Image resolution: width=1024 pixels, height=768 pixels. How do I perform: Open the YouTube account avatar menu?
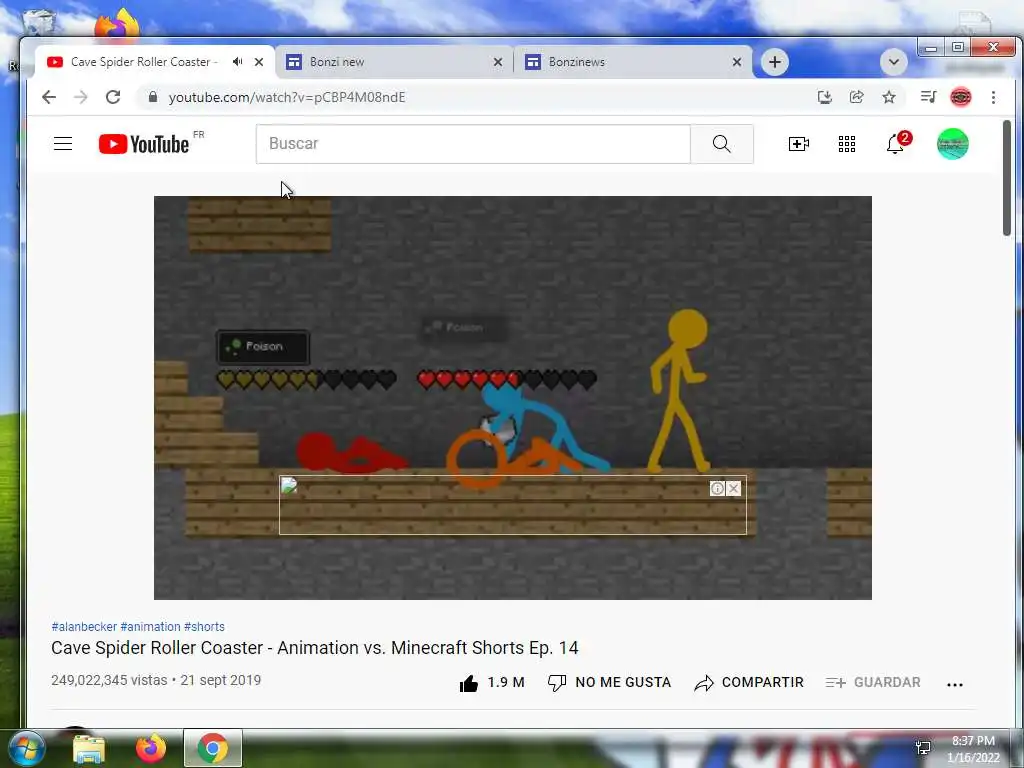953,144
